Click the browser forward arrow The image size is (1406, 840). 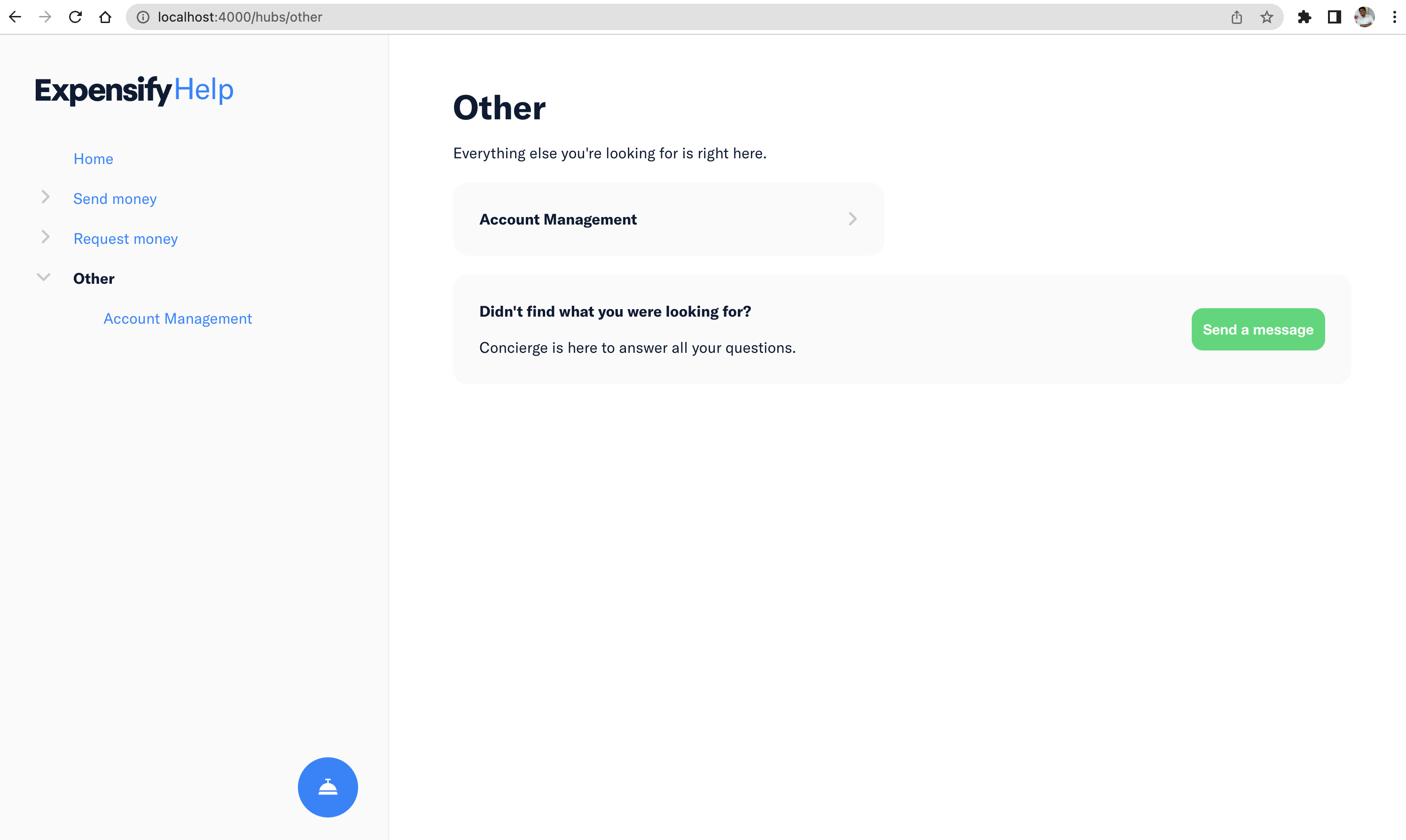(45, 17)
